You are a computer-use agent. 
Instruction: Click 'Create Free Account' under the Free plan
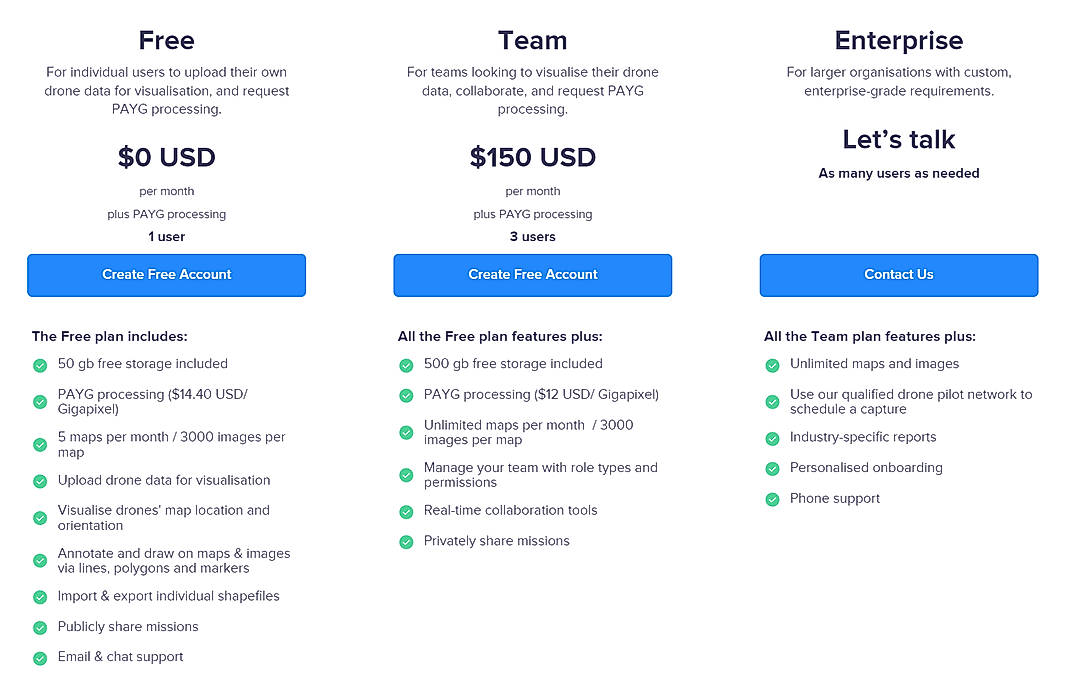click(x=166, y=274)
